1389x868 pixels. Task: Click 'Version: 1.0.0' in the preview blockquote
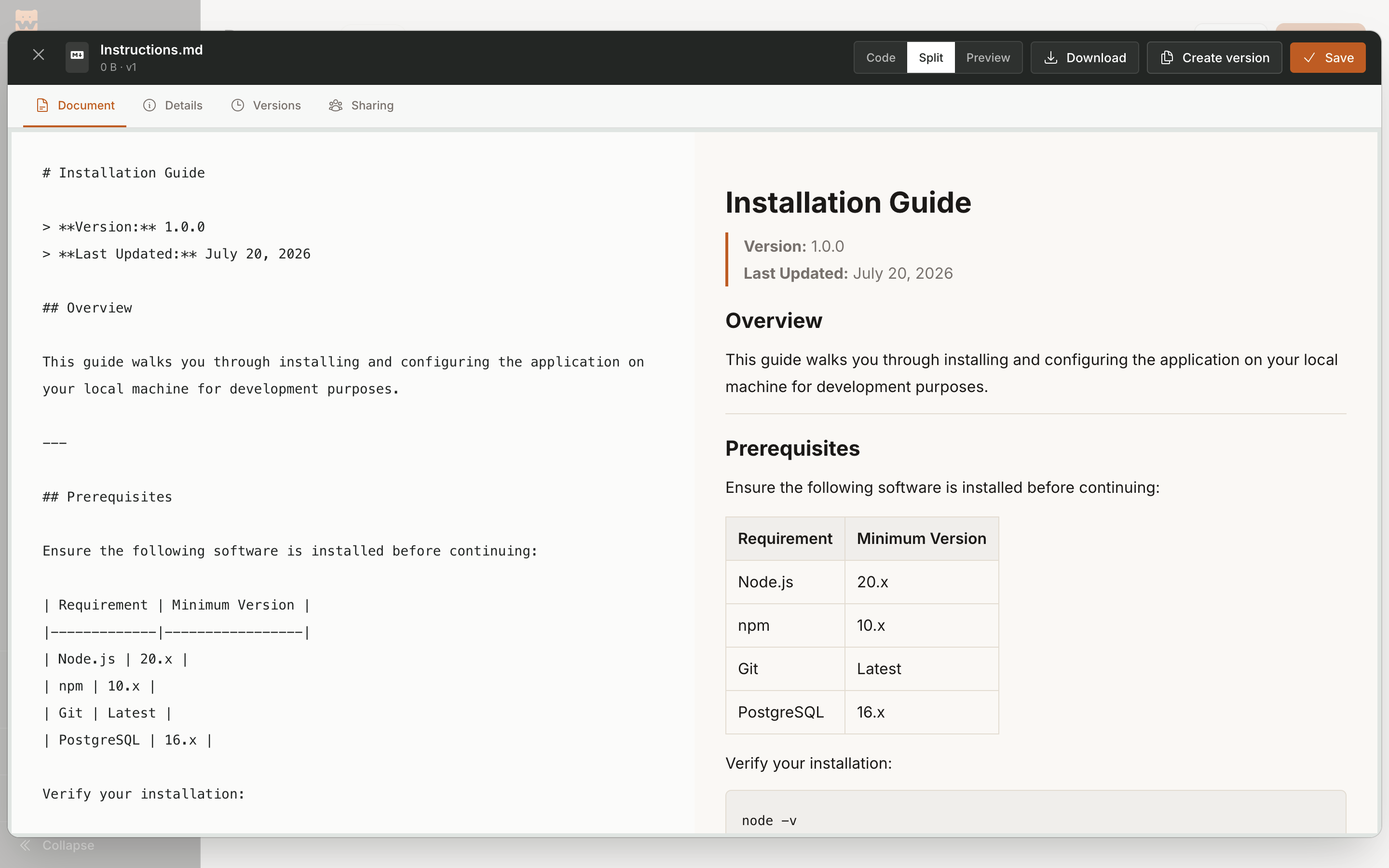click(793, 246)
